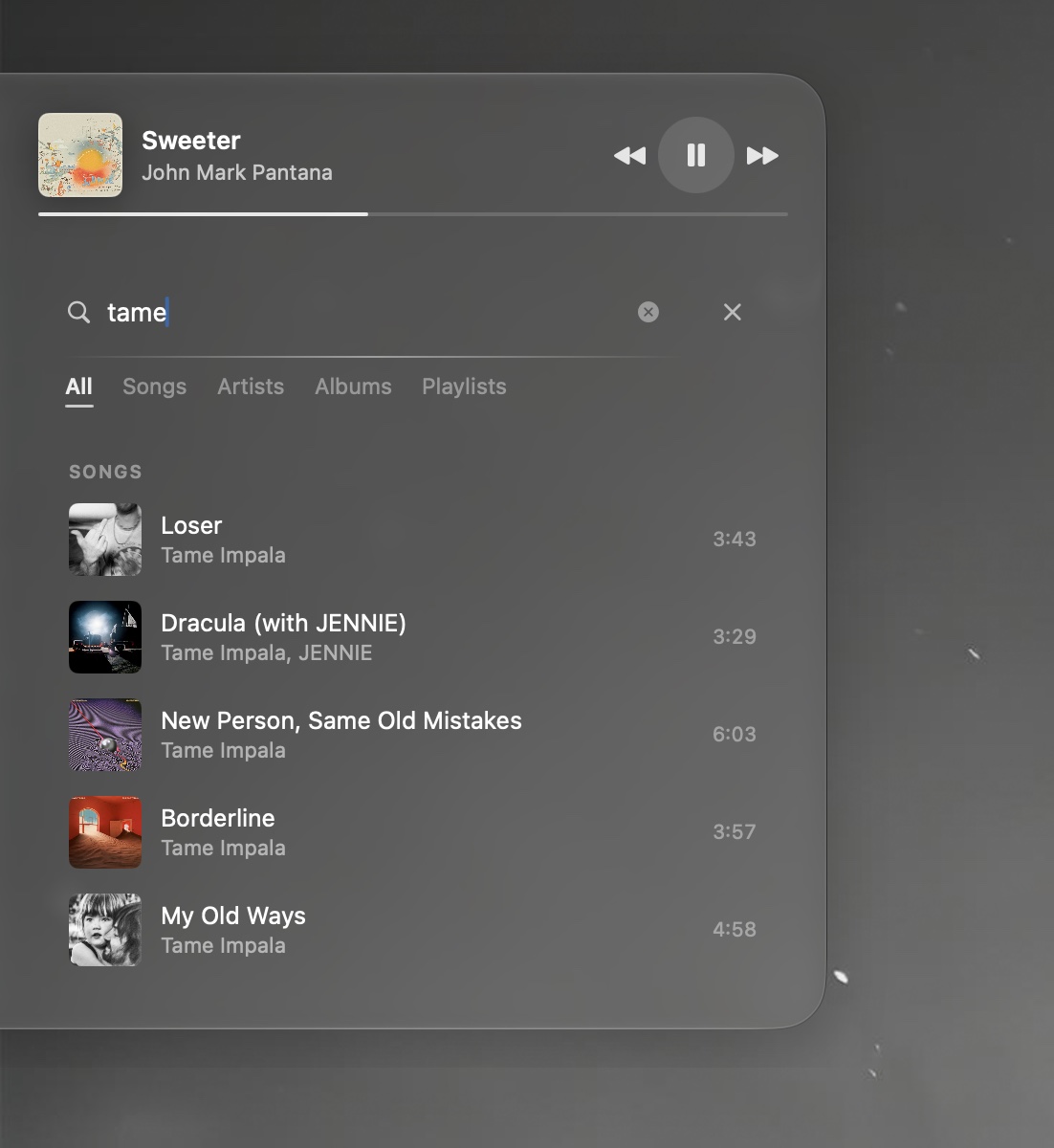Seek within the song progress bar
Screen dimensions: 1054x1148
pyautogui.click(x=413, y=214)
